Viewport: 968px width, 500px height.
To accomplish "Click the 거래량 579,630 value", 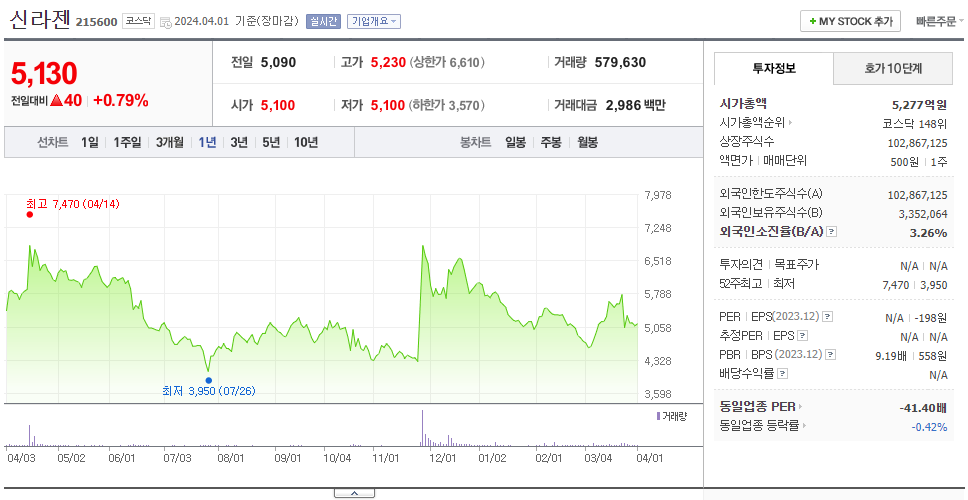I will click(620, 62).
